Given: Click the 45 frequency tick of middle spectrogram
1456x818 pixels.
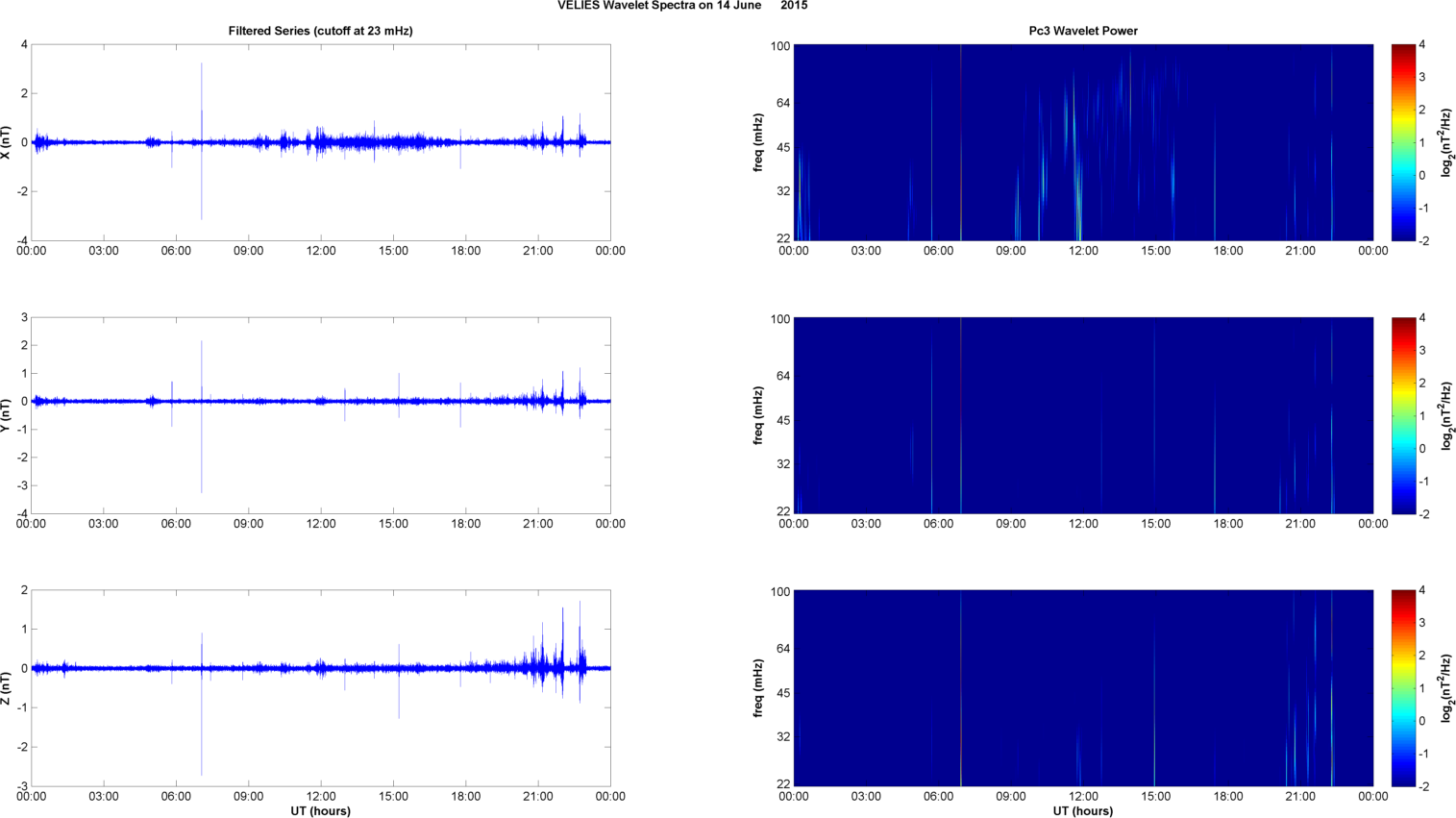Looking at the screenshot, I should [x=782, y=420].
